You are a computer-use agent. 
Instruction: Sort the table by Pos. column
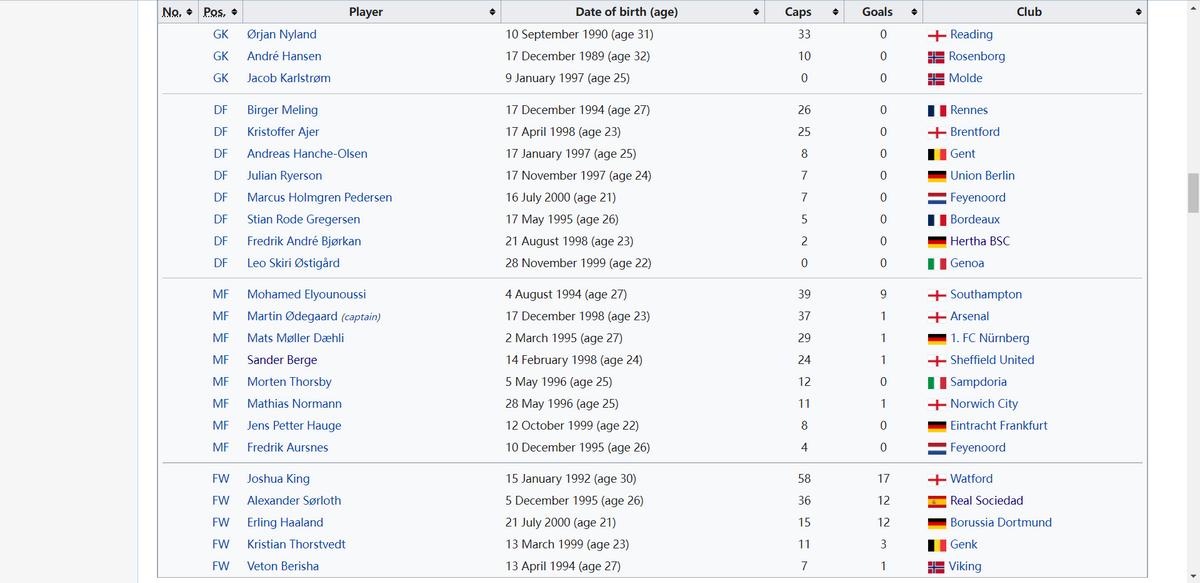coord(233,12)
